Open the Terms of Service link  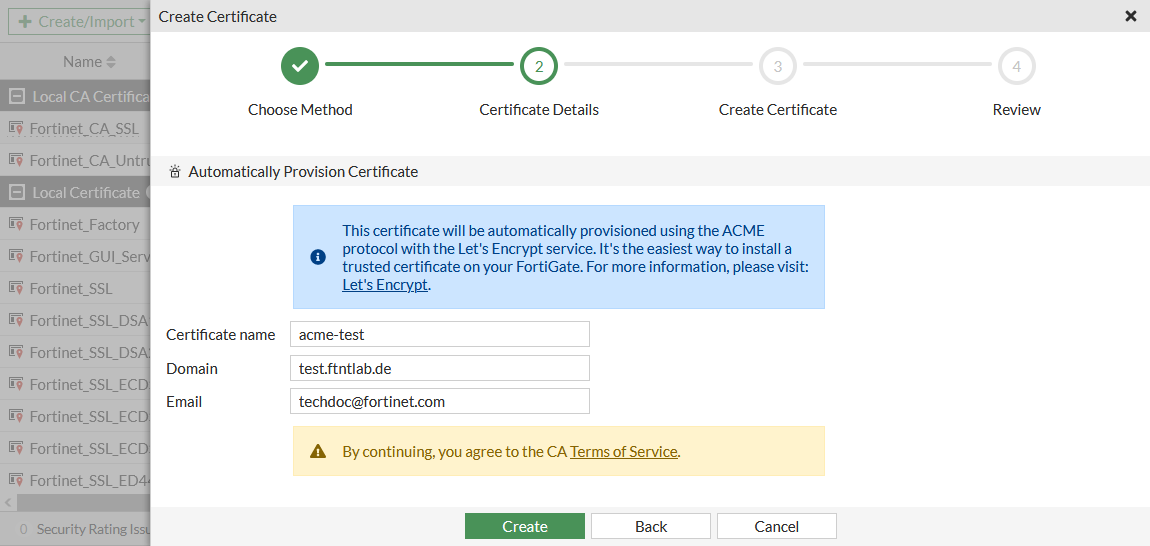pyautogui.click(x=623, y=452)
